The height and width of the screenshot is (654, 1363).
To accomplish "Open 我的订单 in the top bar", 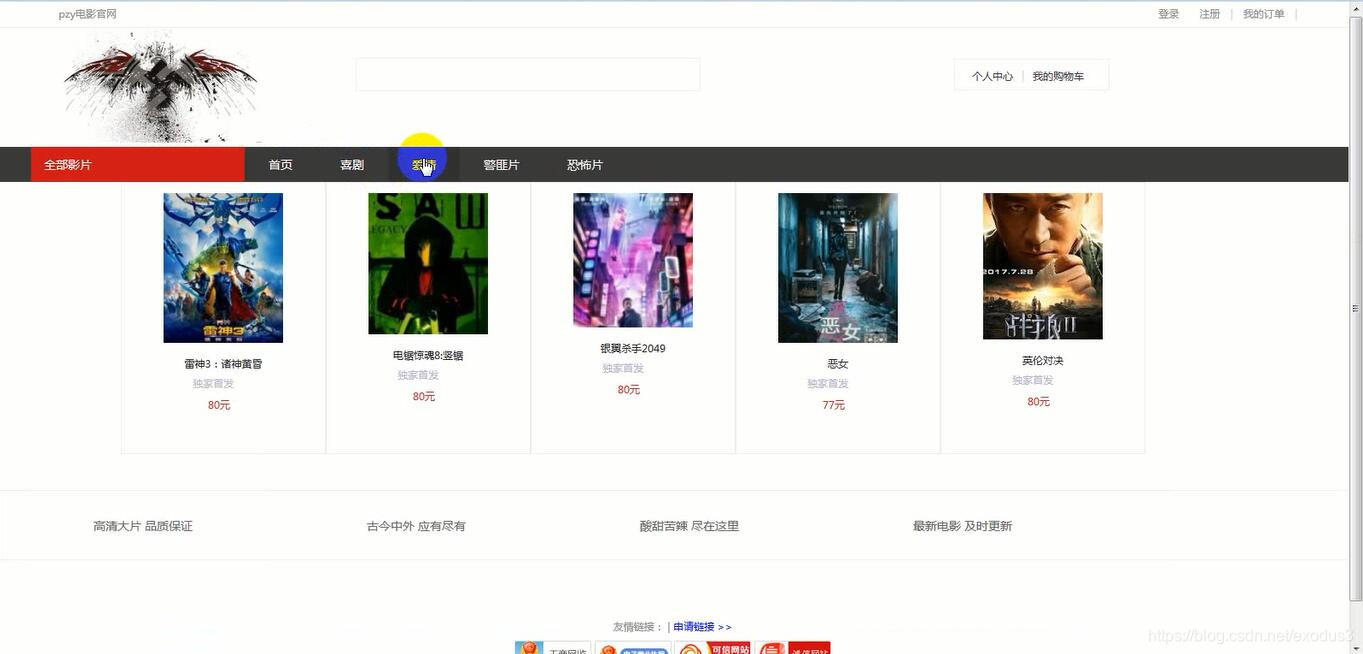I will pyautogui.click(x=1264, y=14).
